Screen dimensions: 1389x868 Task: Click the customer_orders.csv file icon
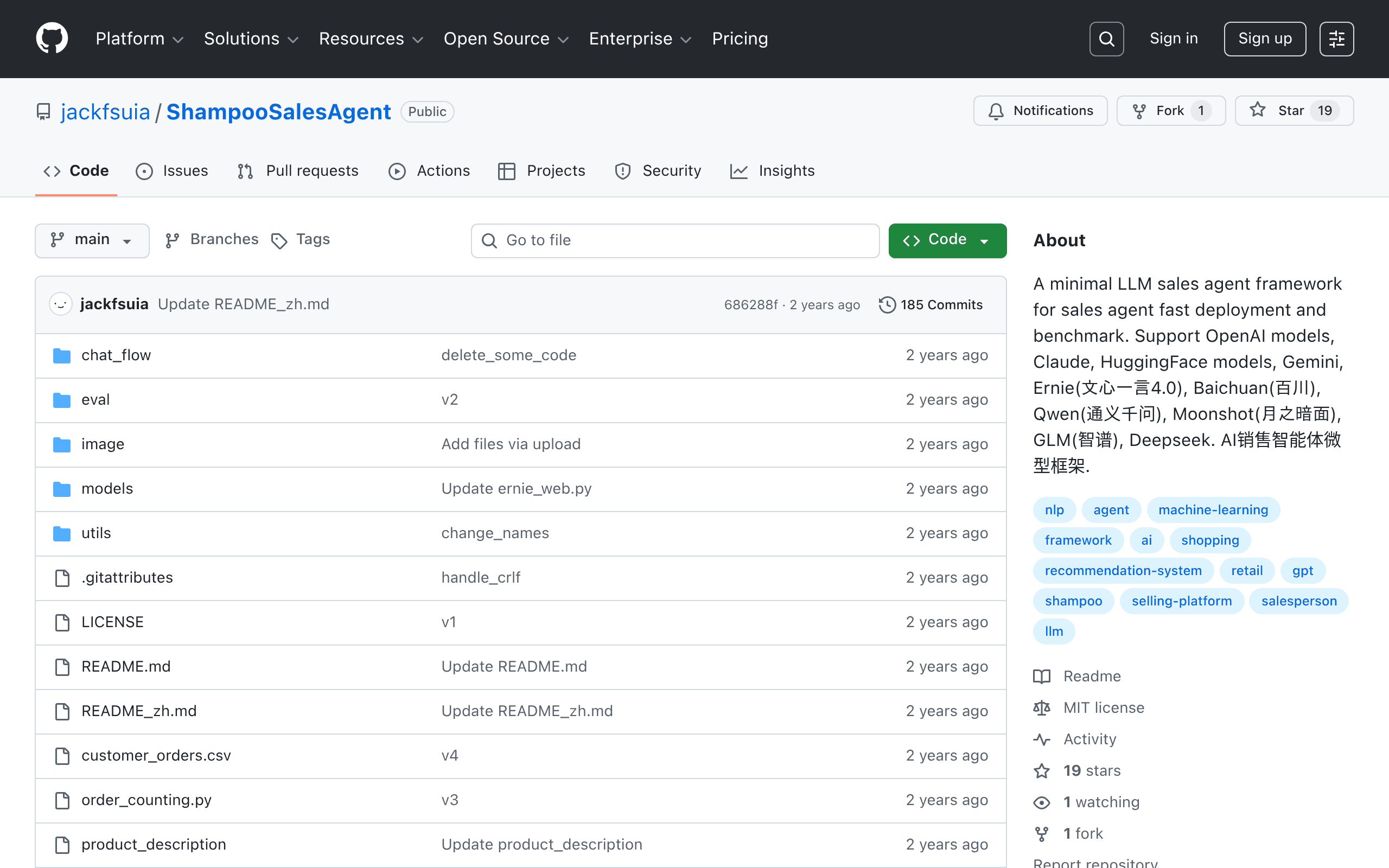click(x=62, y=756)
